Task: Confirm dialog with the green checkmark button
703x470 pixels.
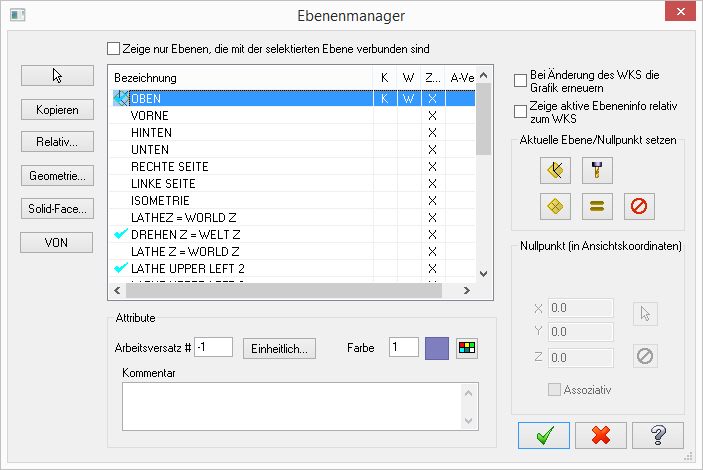Action: 544,436
